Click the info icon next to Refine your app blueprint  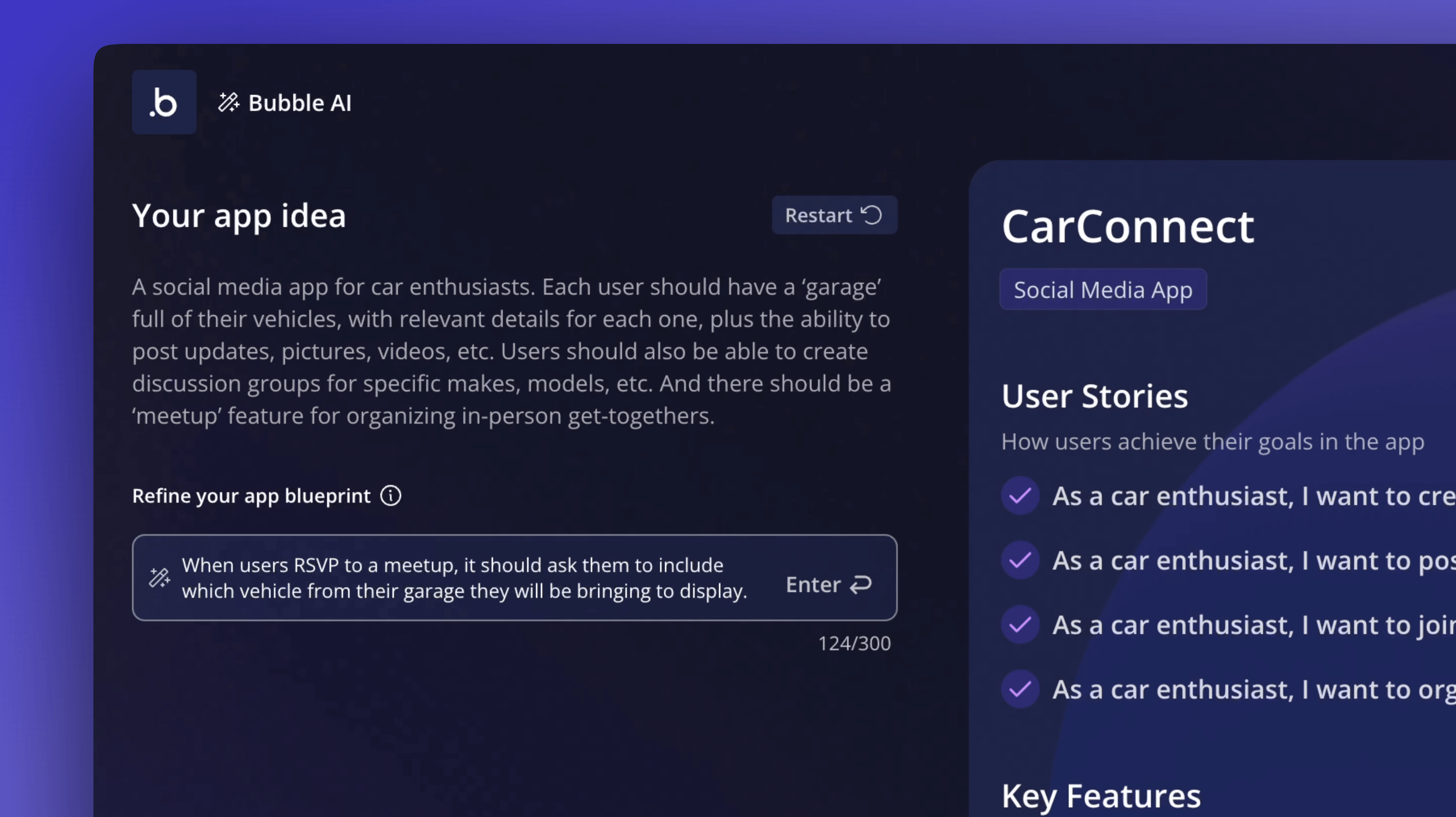(390, 496)
